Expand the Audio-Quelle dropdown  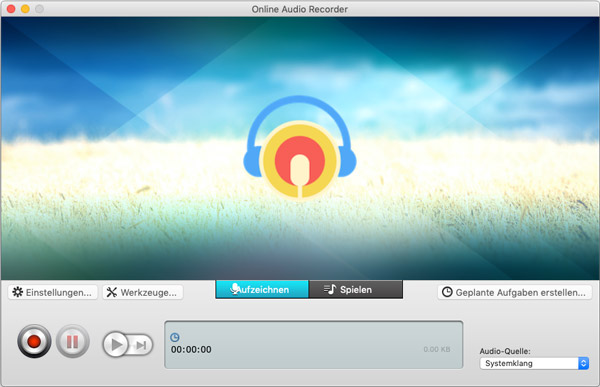(534, 363)
